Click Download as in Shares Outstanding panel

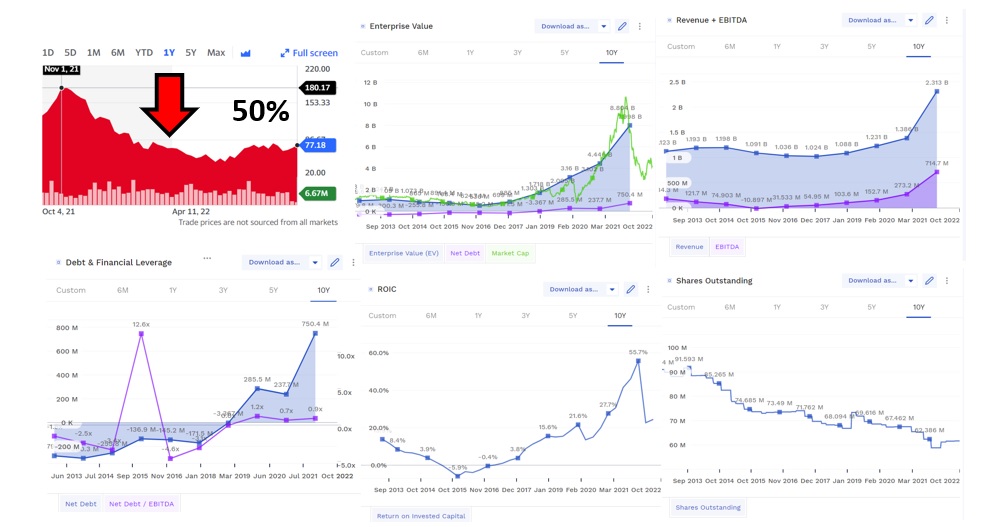(872, 280)
